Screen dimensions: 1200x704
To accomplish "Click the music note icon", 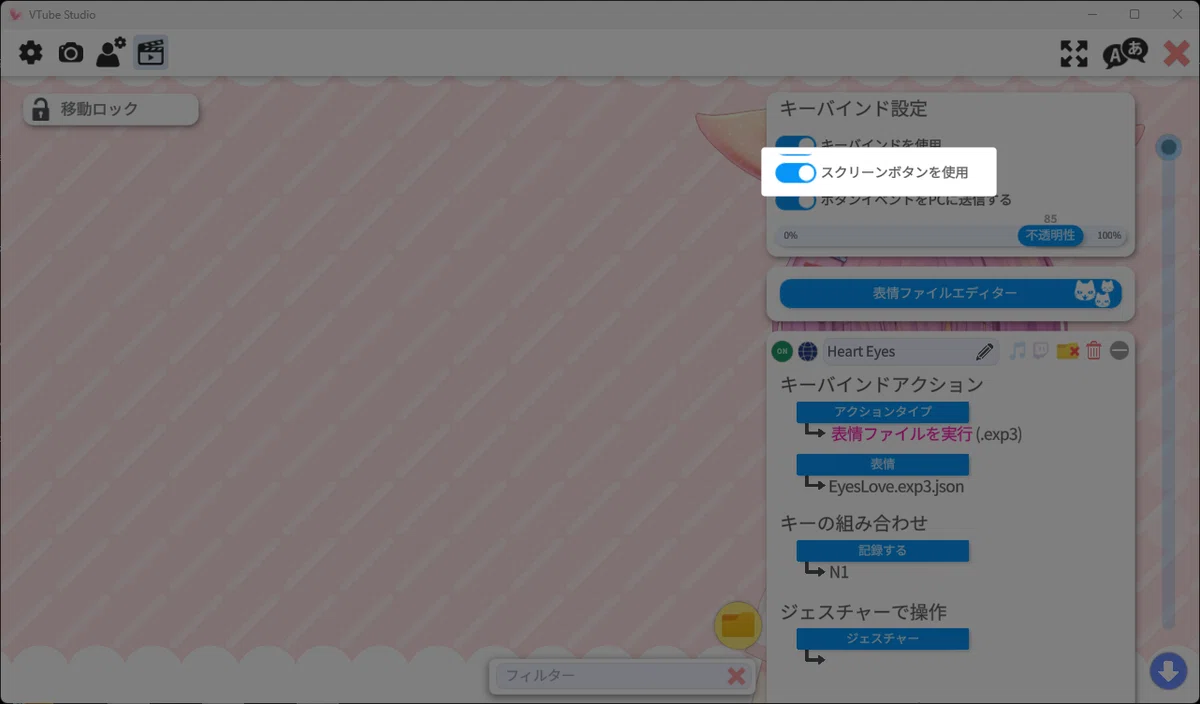I will click(1017, 351).
